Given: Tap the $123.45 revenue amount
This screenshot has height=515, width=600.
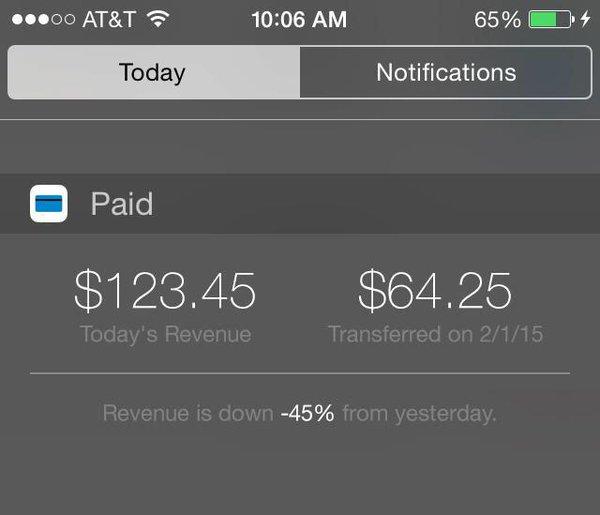Looking at the screenshot, I should pyautogui.click(x=165, y=290).
